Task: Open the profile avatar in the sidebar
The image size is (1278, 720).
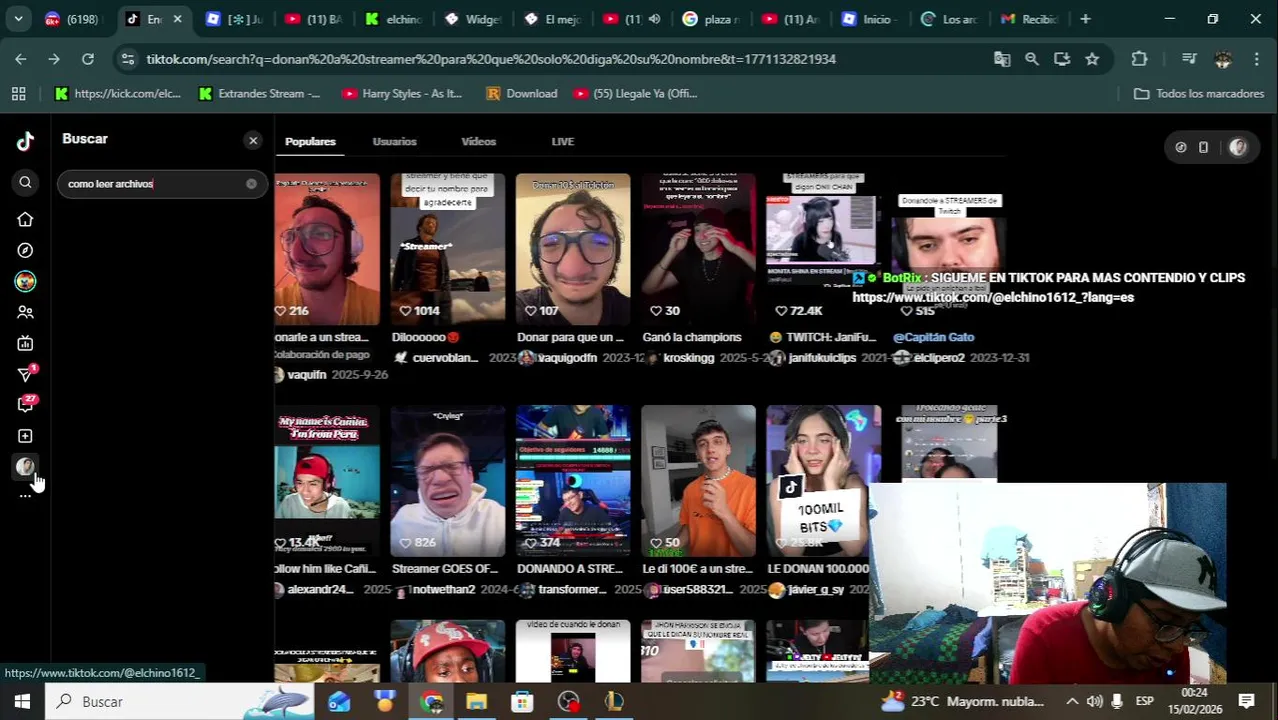Action: pyautogui.click(x=25, y=466)
